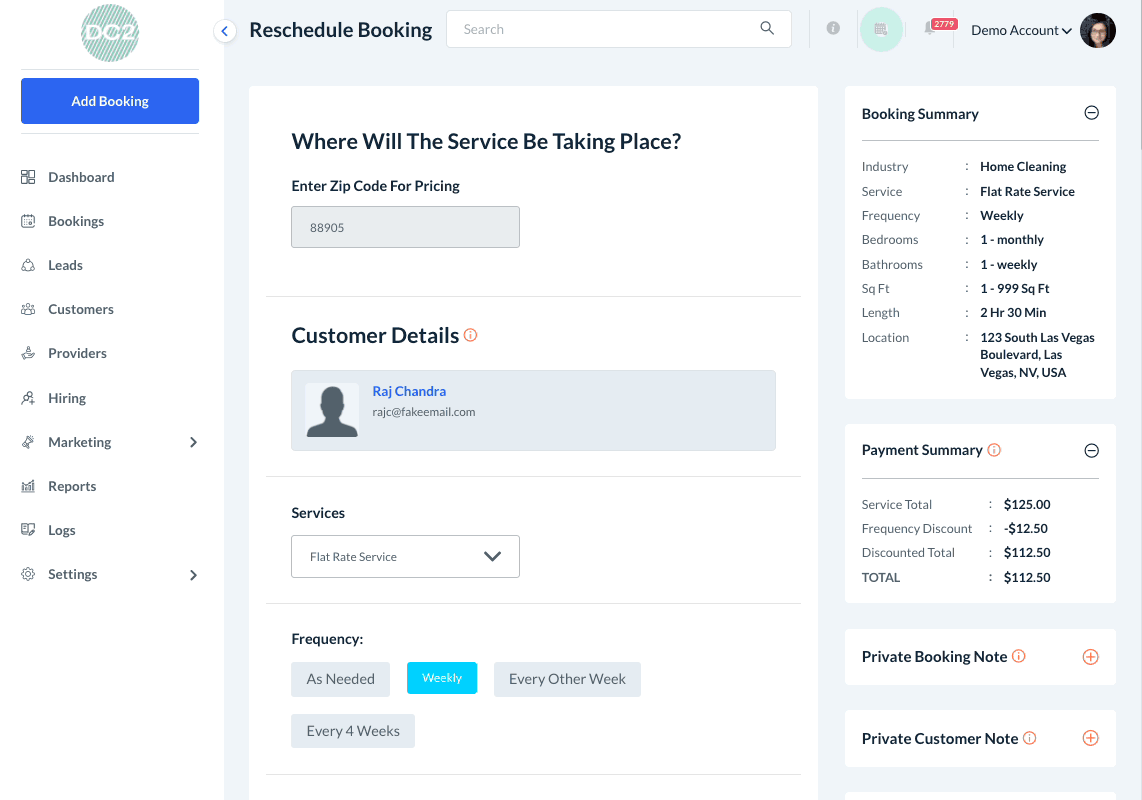Collapse the sidebar with arrow button
Viewport: 1142px width, 800px height.
tap(225, 31)
